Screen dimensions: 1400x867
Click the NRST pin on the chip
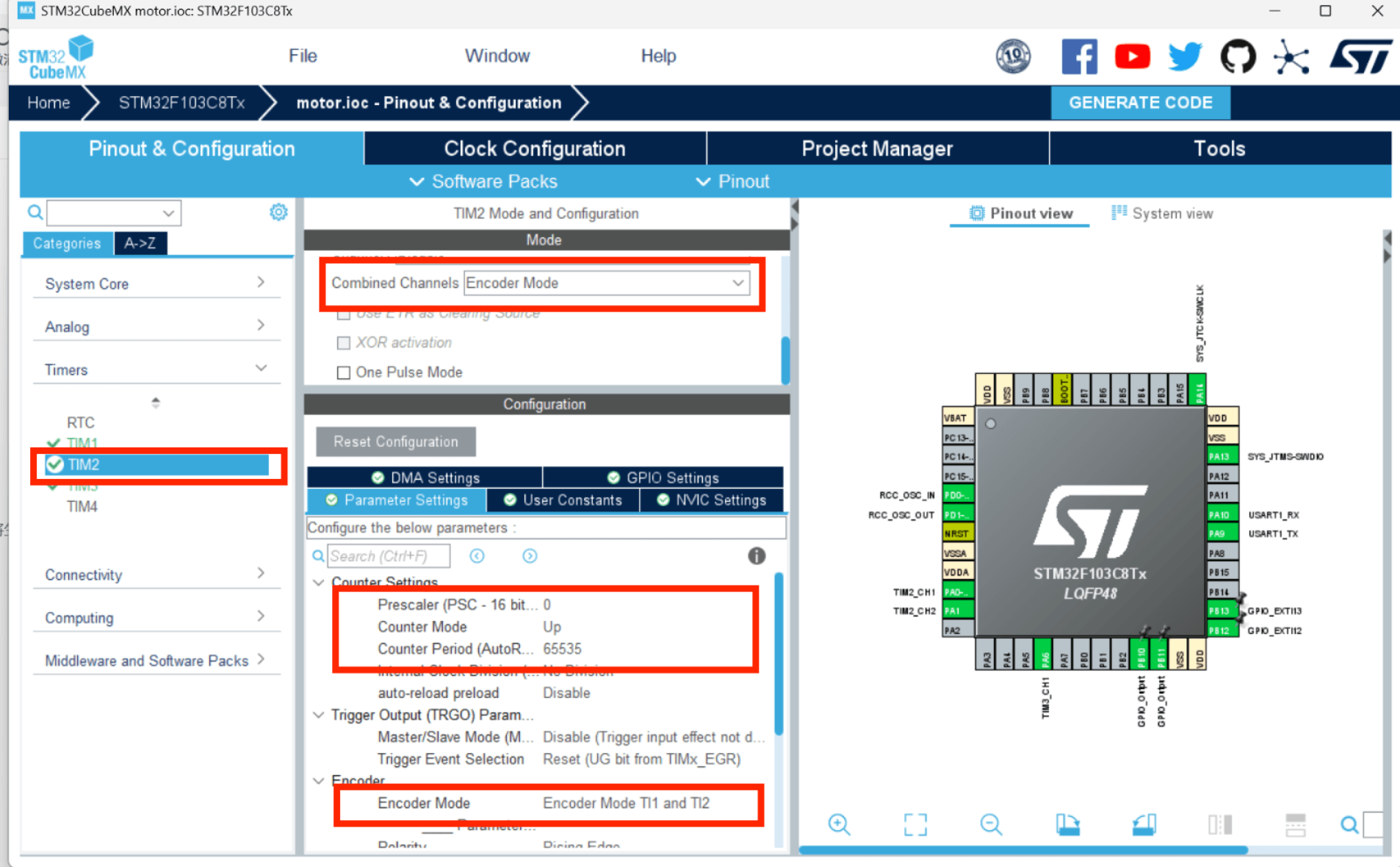pos(958,533)
